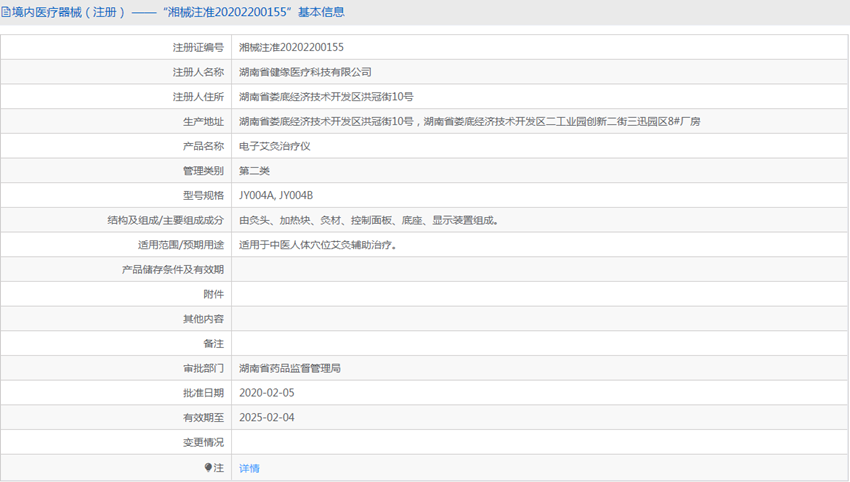Click the 附件 label
This screenshot has height=482, width=850.
point(213,294)
